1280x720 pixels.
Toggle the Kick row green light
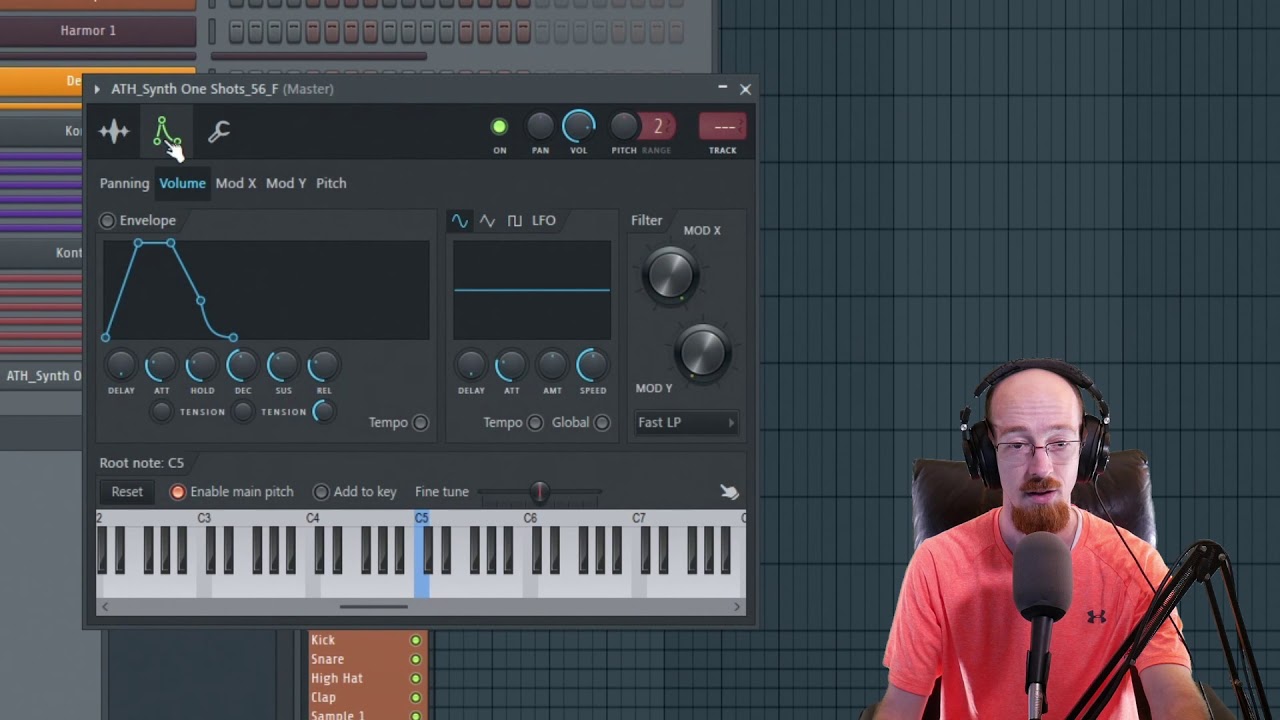(415, 640)
